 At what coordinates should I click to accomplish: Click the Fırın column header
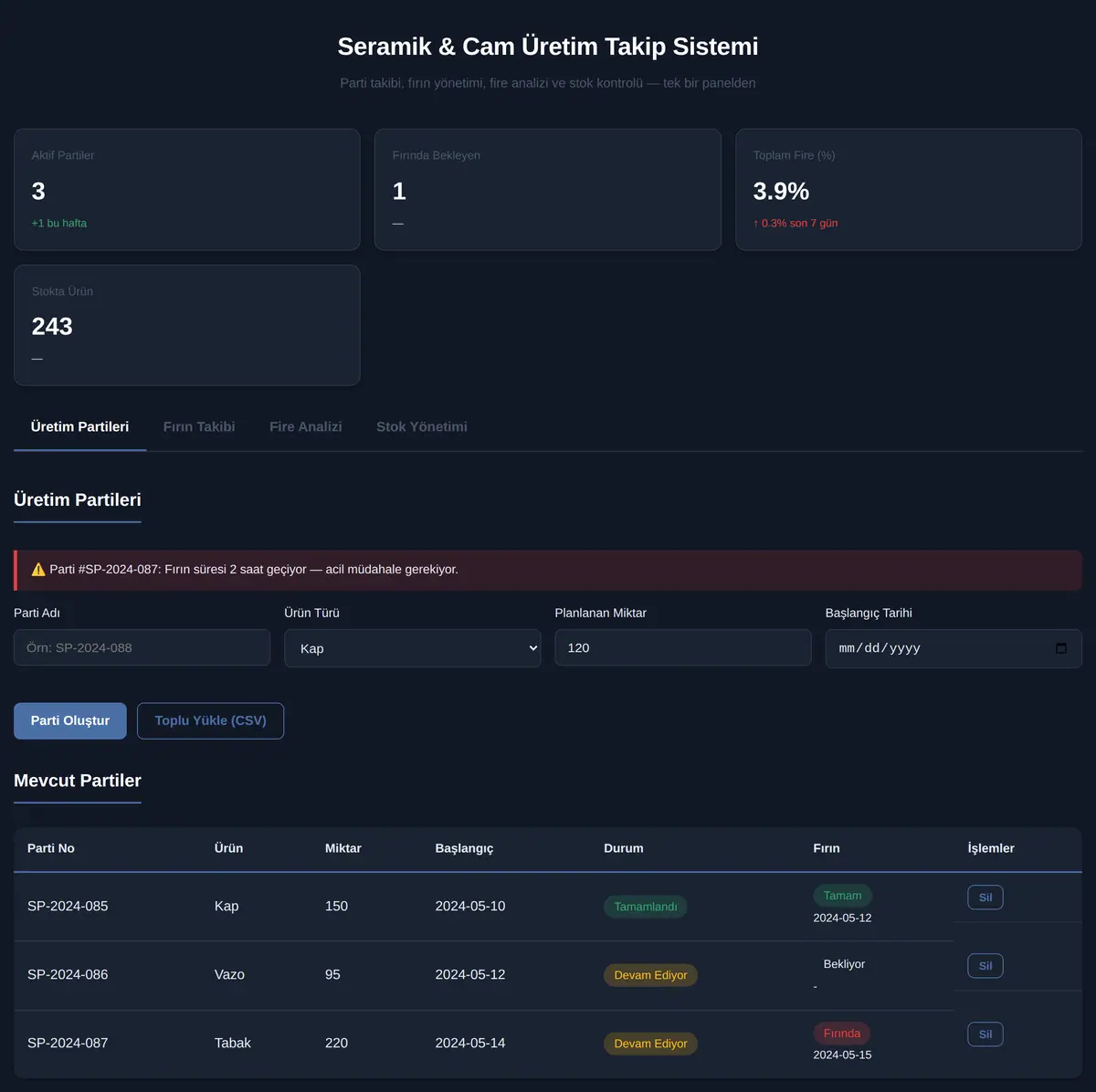pos(827,848)
